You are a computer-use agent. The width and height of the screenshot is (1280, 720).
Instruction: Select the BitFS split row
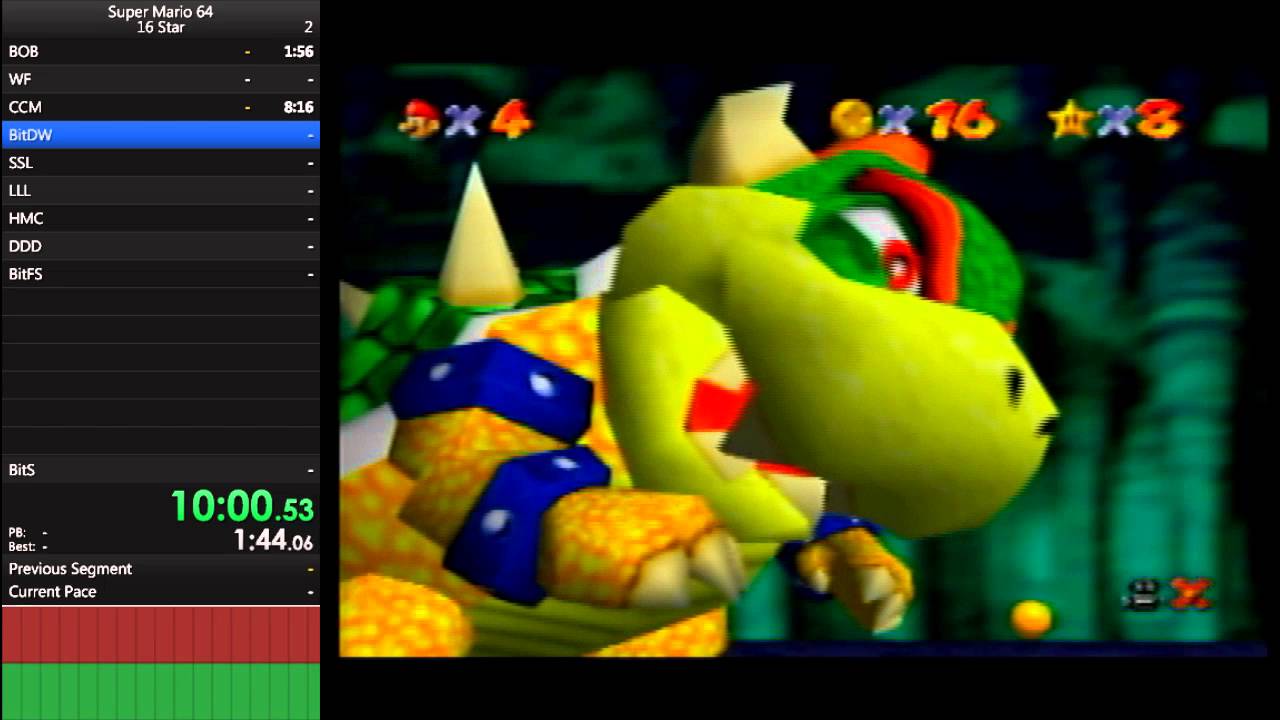pyautogui.click(x=160, y=274)
